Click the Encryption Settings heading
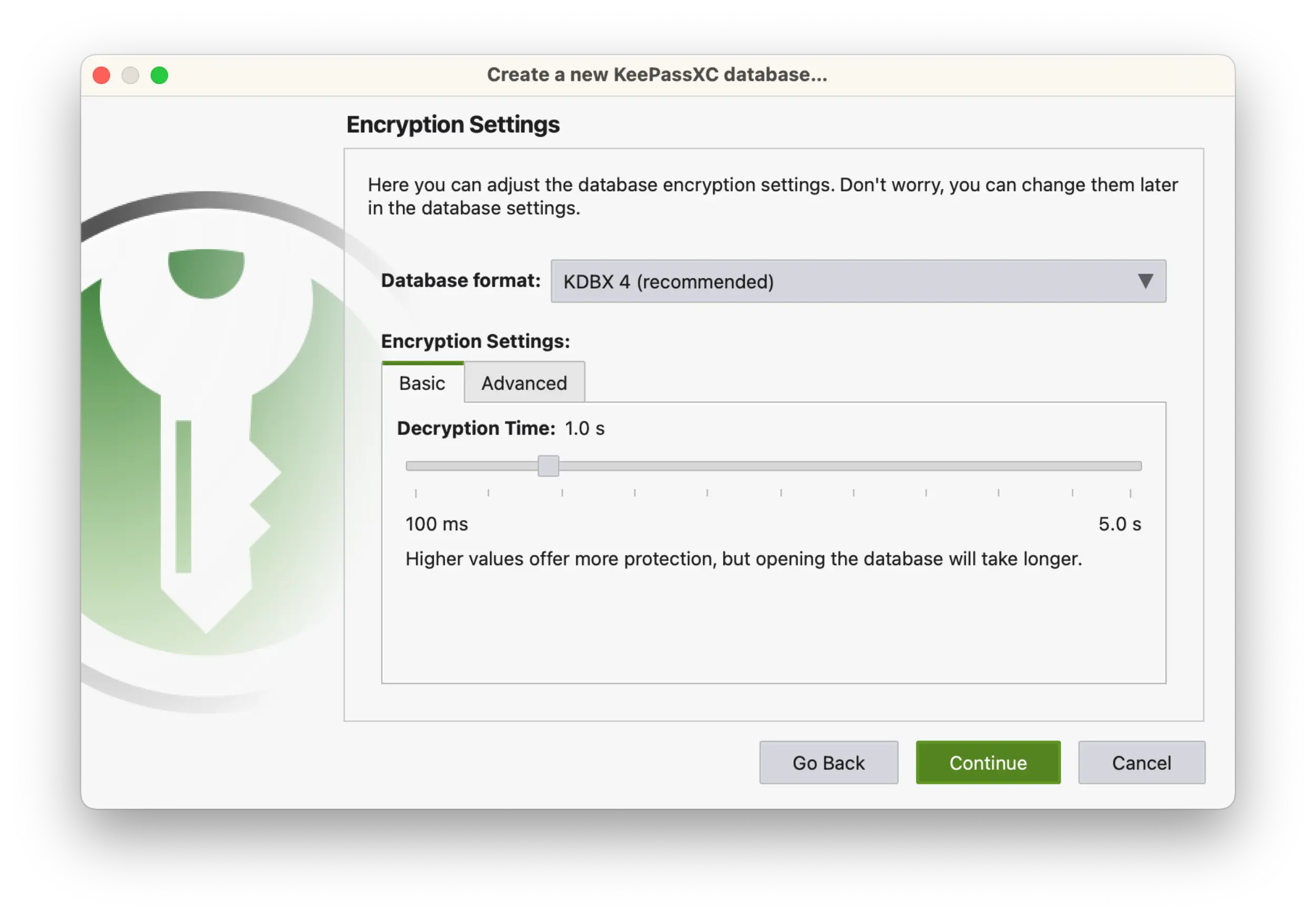This screenshot has height=916, width=1316. (453, 124)
